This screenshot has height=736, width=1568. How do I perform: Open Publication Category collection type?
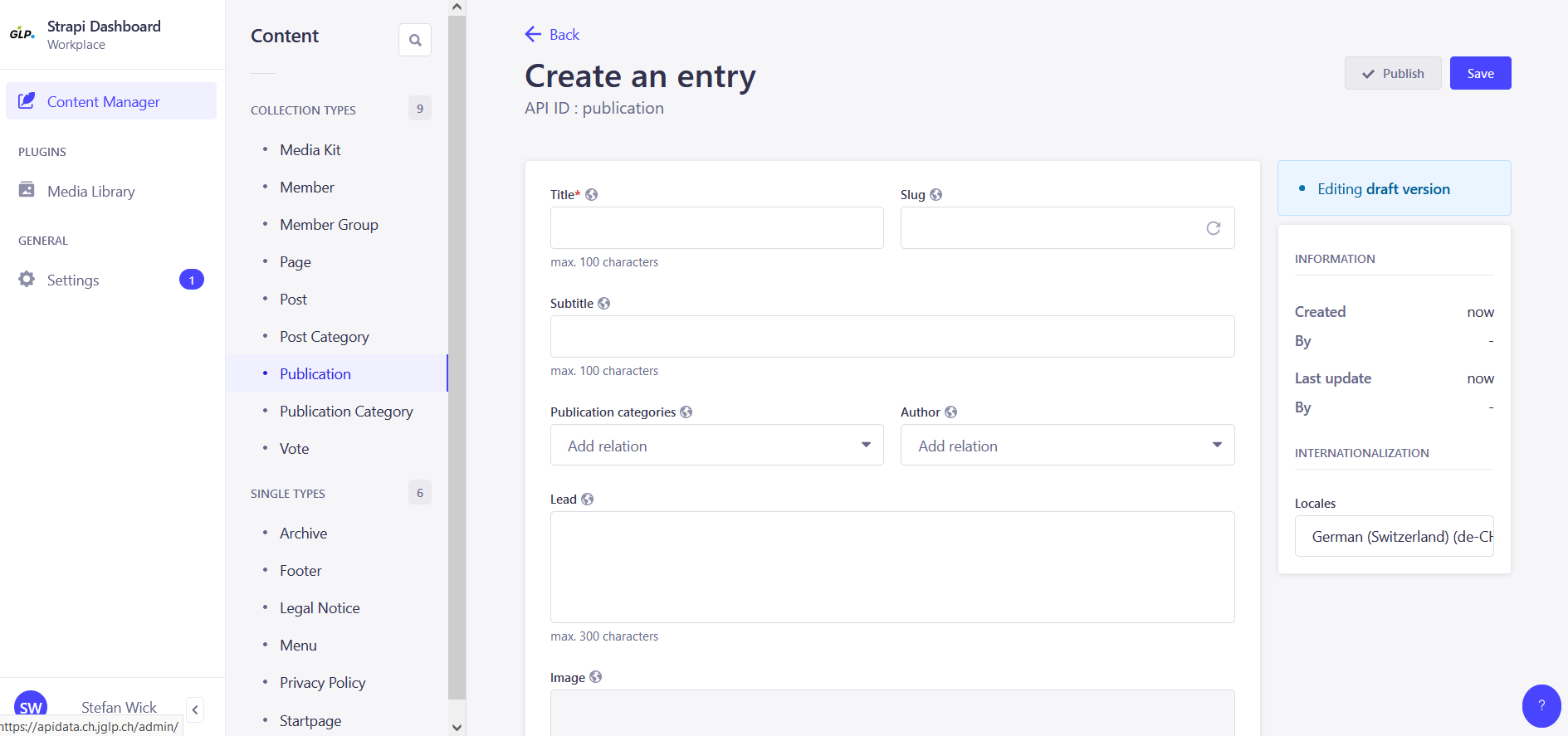pyautogui.click(x=346, y=411)
